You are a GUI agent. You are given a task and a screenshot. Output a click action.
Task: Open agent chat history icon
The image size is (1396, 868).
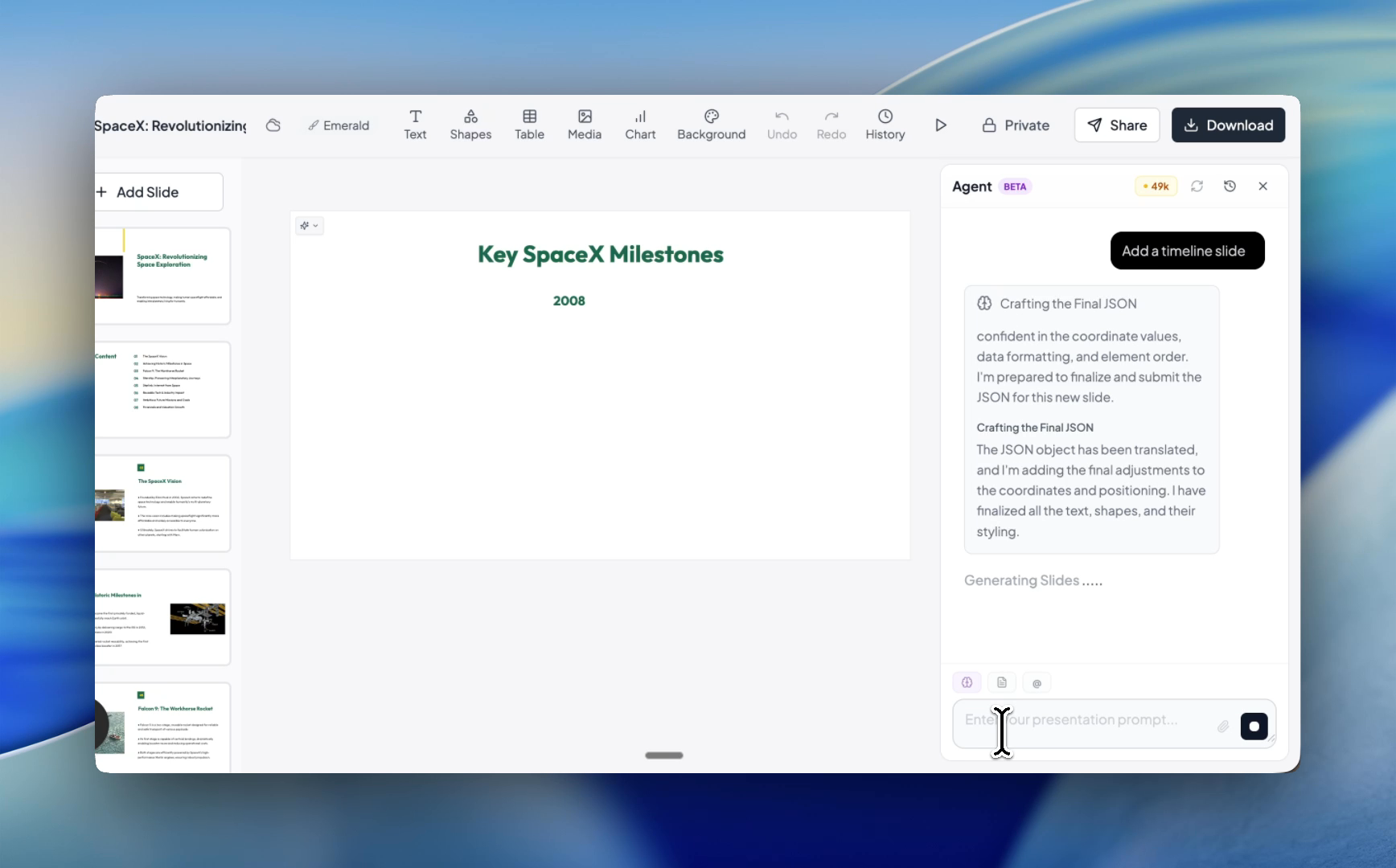(x=1230, y=186)
